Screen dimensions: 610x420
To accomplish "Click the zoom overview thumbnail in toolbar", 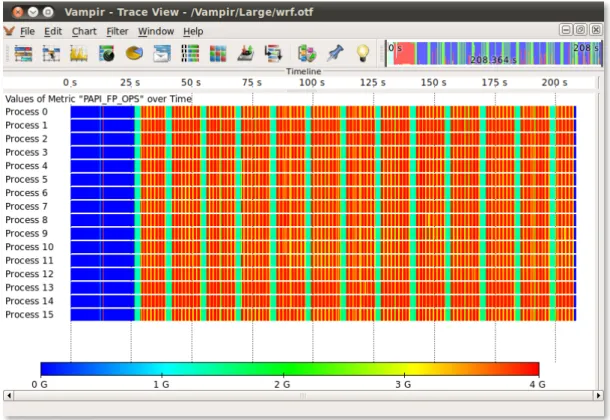I will (494, 53).
